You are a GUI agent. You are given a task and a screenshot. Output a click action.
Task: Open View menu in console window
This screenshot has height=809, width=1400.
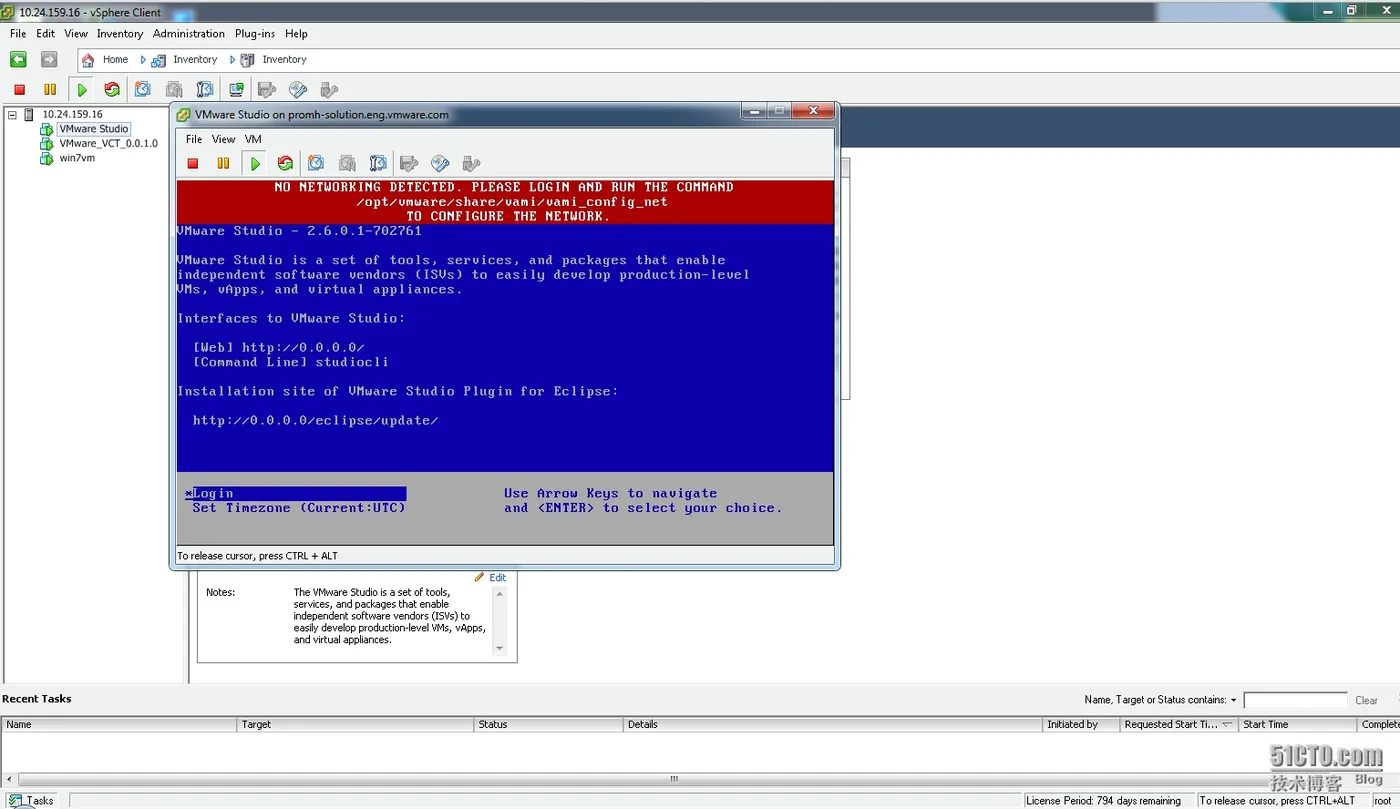click(x=224, y=139)
